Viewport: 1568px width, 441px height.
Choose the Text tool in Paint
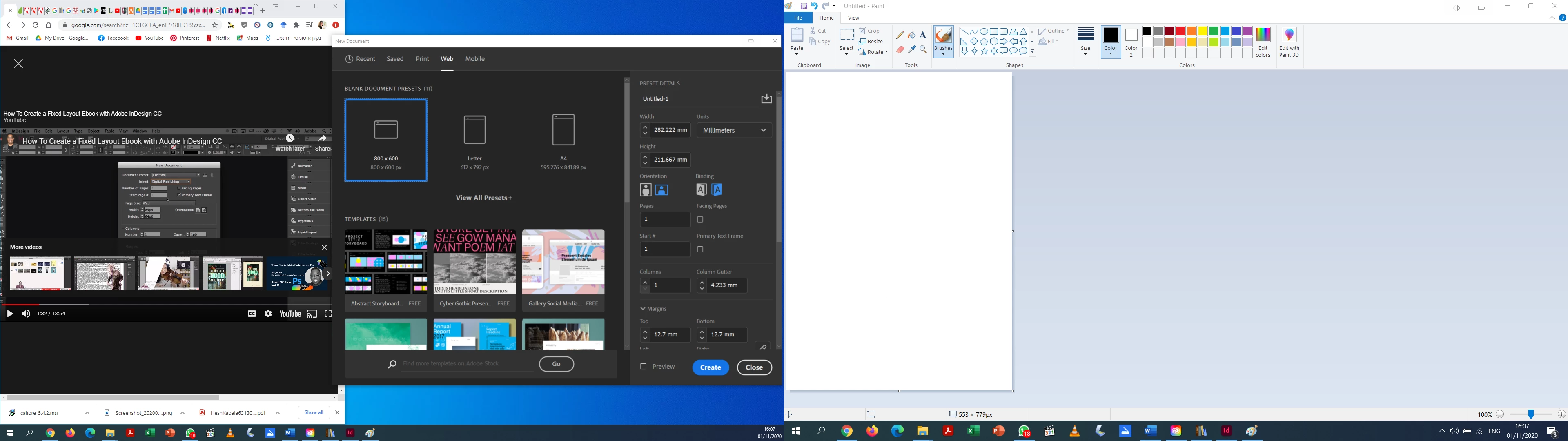tap(923, 36)
